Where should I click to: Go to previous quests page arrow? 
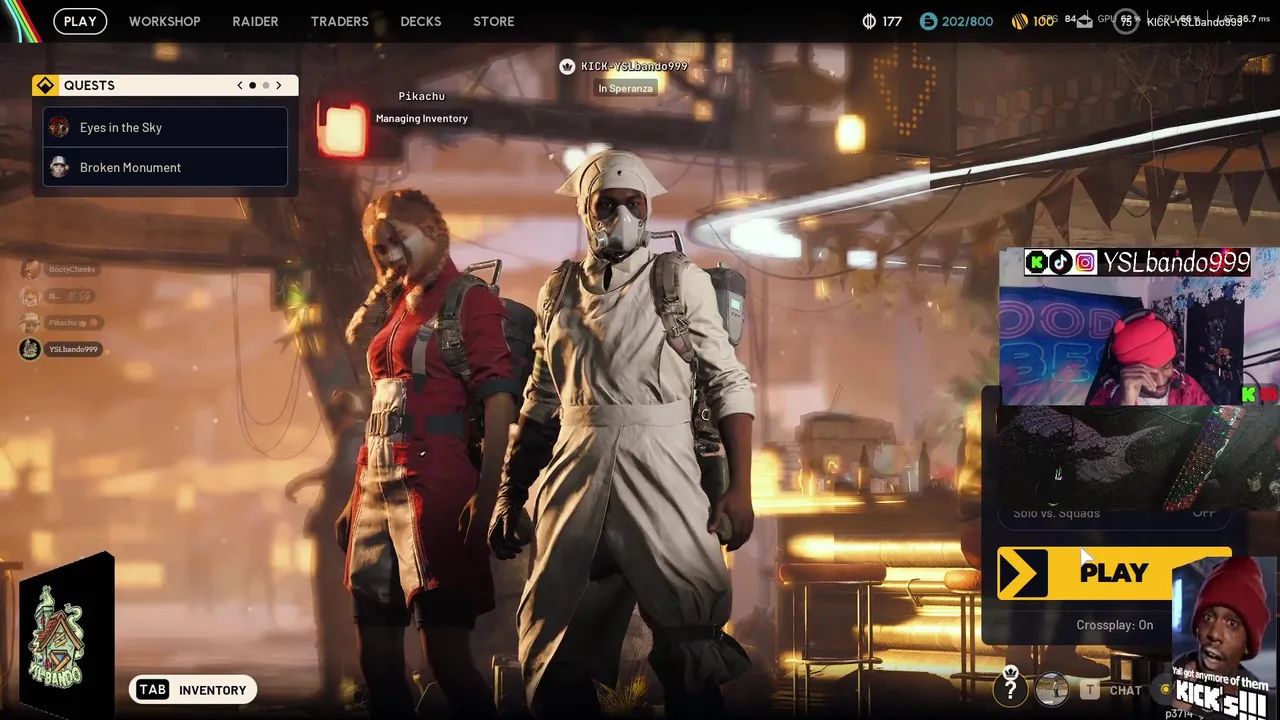pos(239,85)
